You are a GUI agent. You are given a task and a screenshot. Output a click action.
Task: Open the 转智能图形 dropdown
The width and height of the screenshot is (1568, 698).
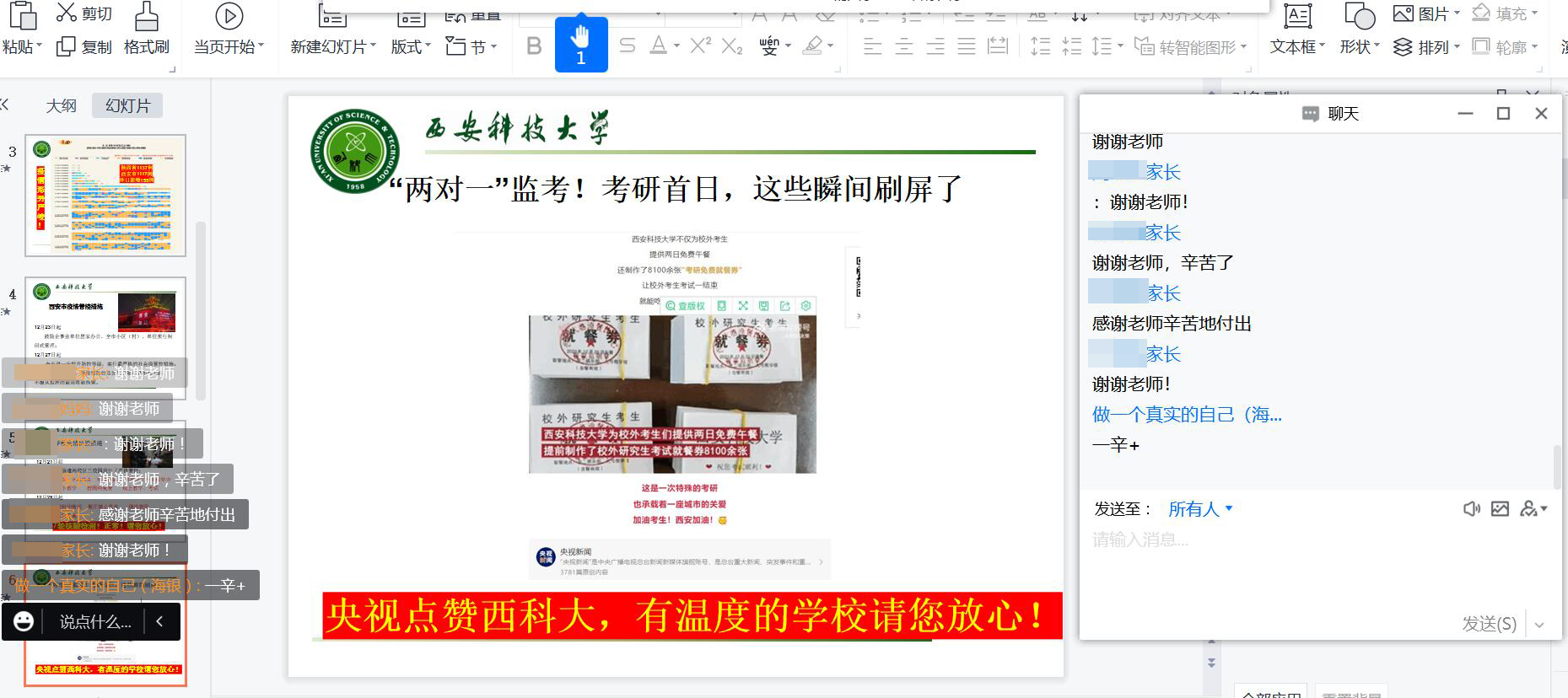tap(1243, 47)
